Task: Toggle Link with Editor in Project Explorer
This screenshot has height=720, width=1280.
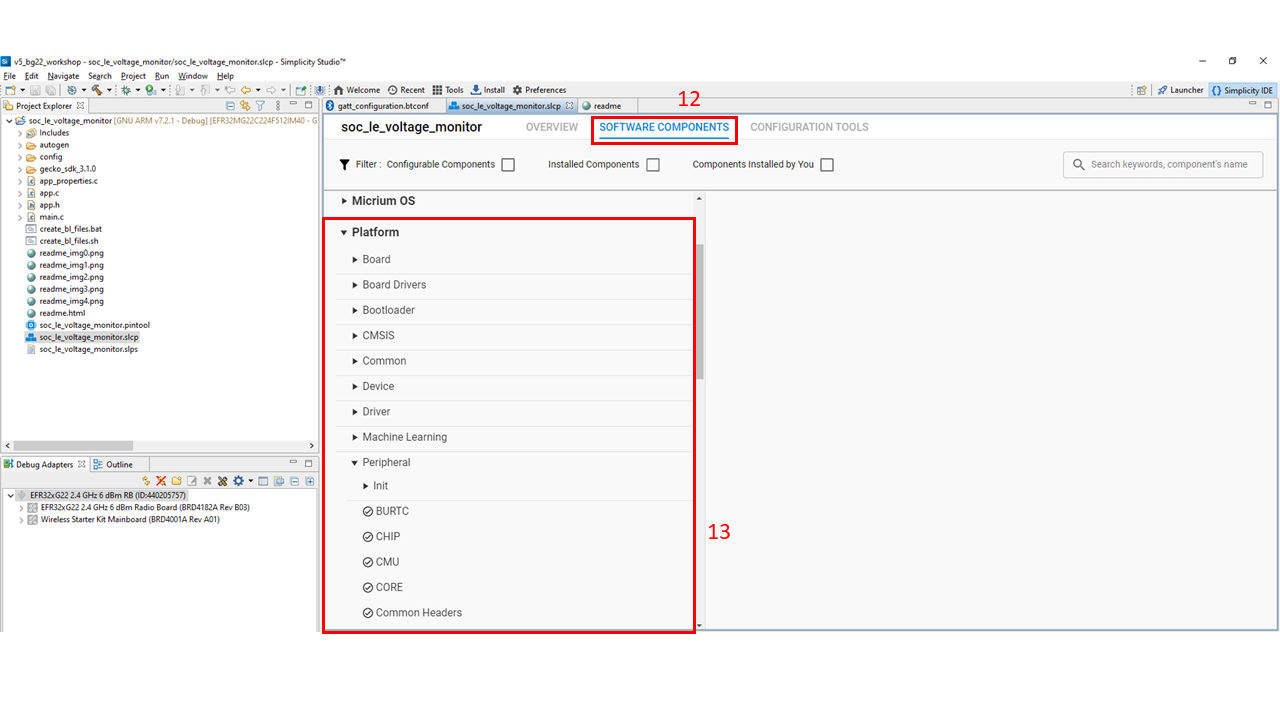Action: 245,105
